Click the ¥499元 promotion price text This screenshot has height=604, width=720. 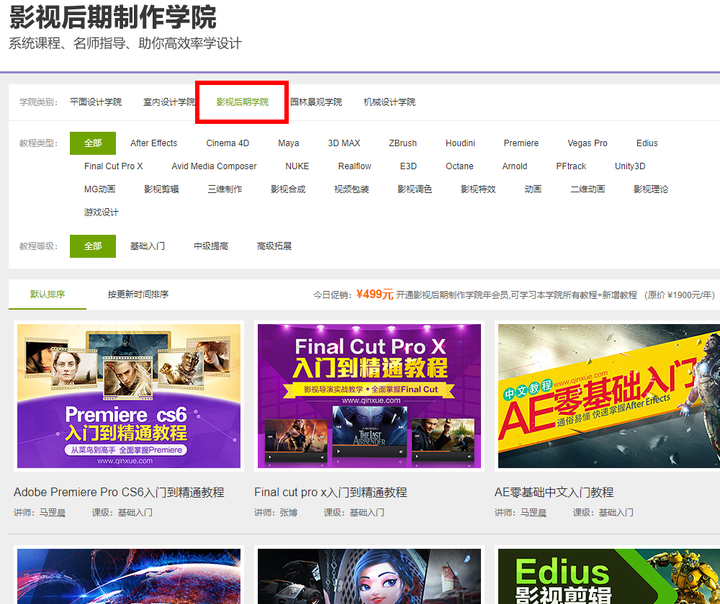375,294
